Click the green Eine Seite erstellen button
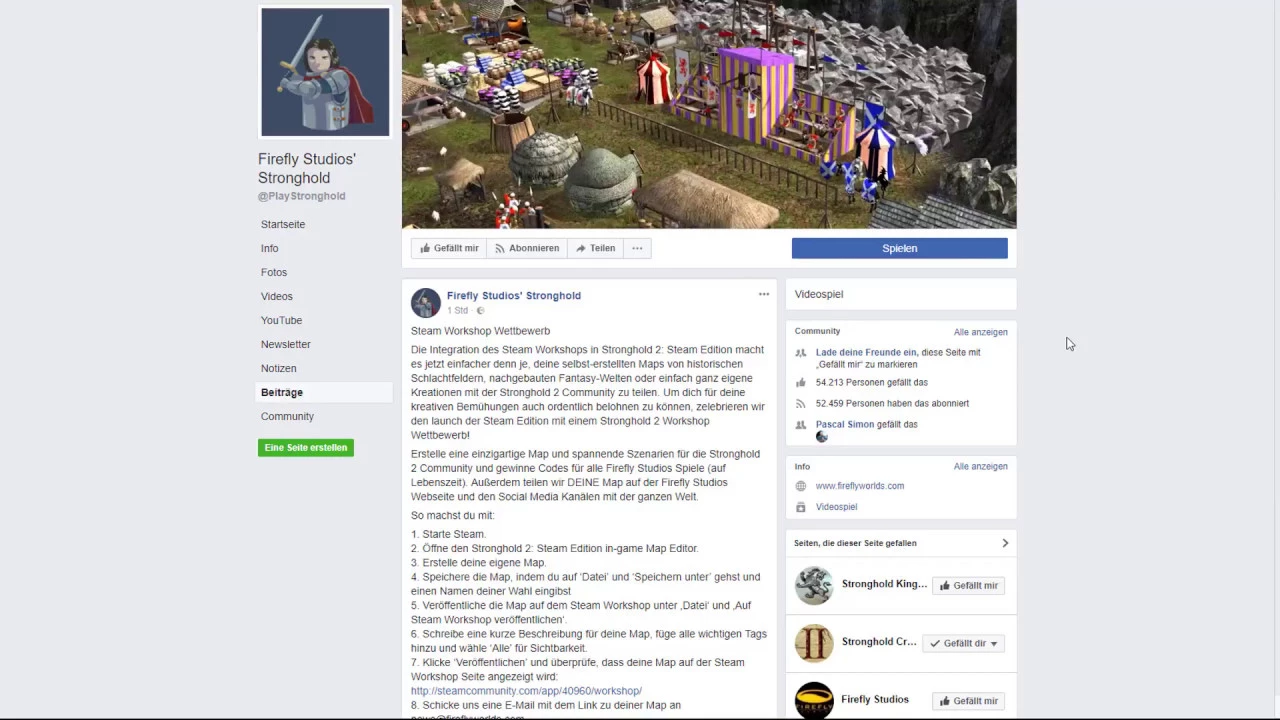 [306, 447]
